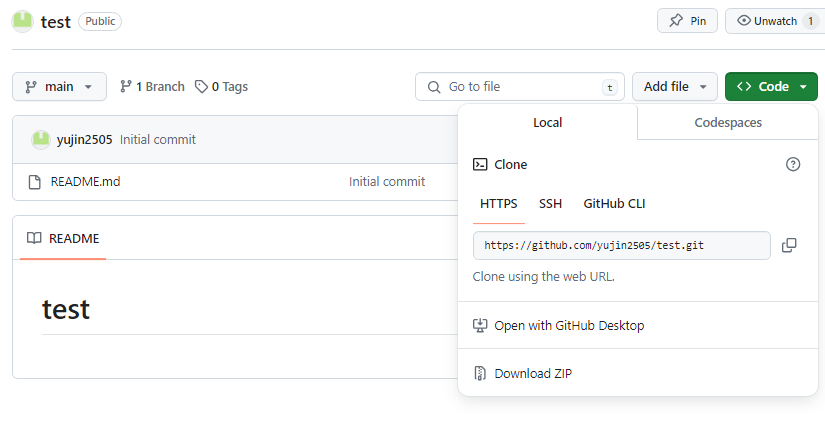Open with GitHub Desktop
Image resolution: width=825 pixels, height=421 pixels.
pyautogui.click(x=638, y=325)
